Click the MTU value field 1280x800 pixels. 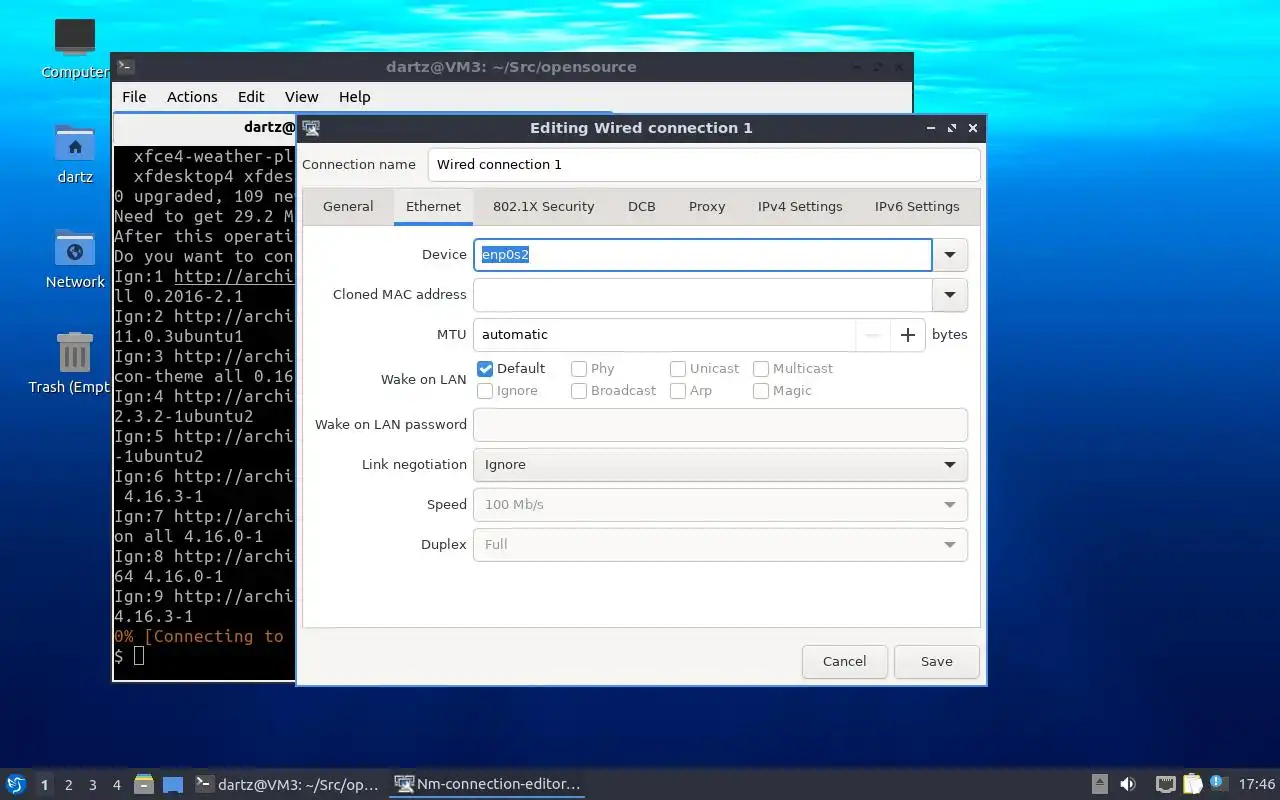tap(664, 335)
